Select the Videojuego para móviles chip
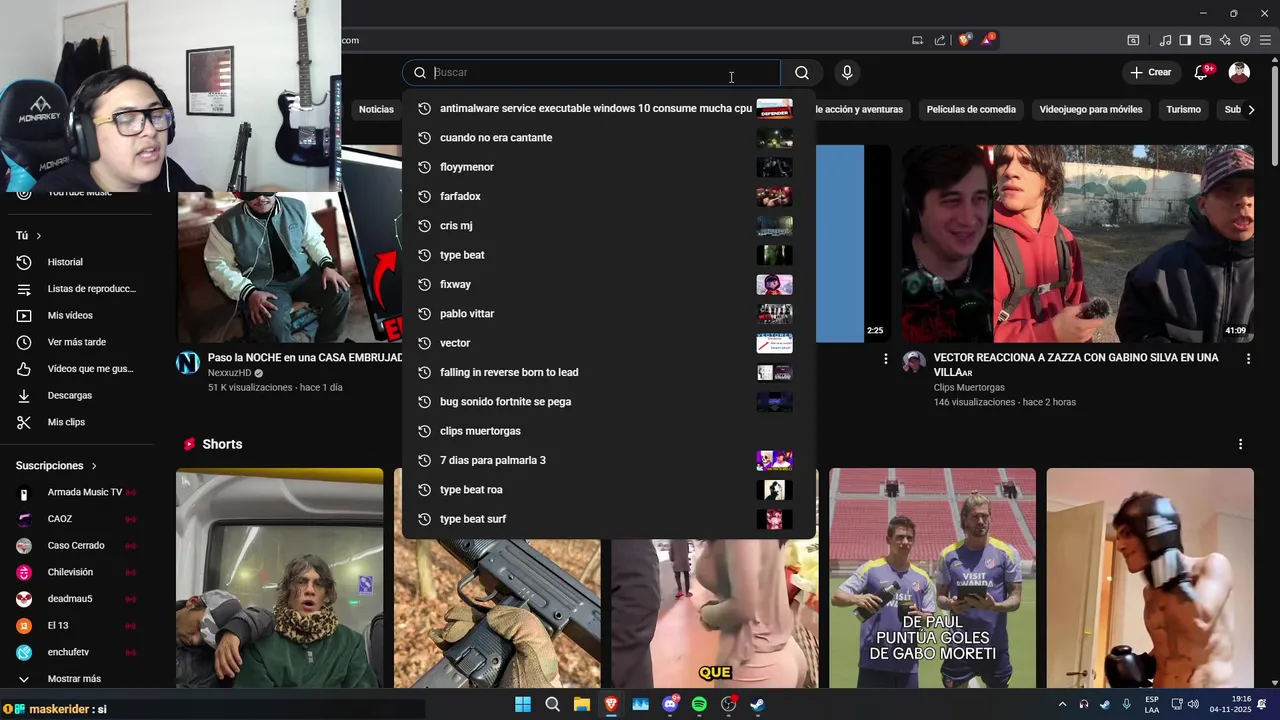This screenshot has height=720, width=1280. click(1090, 109)
